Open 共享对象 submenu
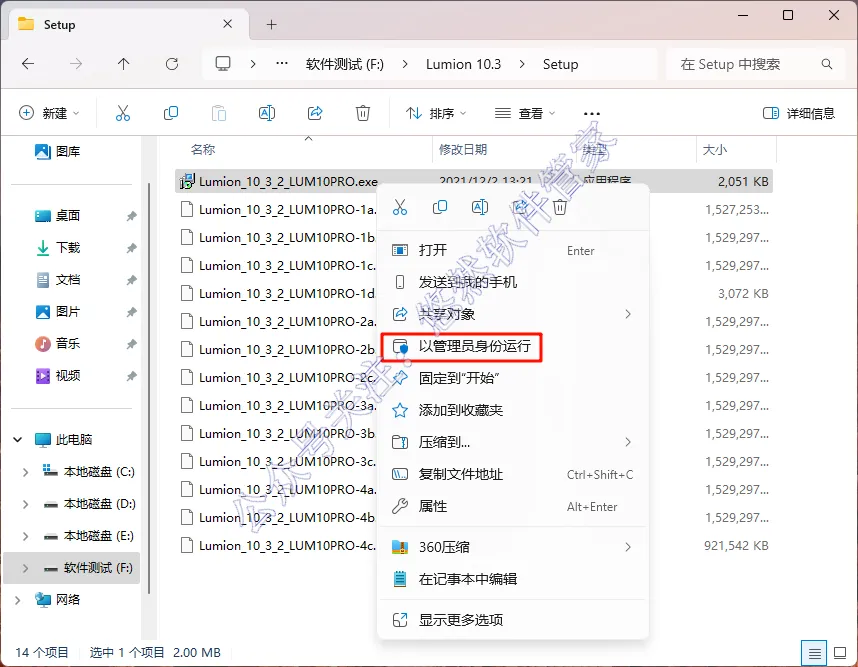This screenshot has width=858, height=667. coord(513,314)
